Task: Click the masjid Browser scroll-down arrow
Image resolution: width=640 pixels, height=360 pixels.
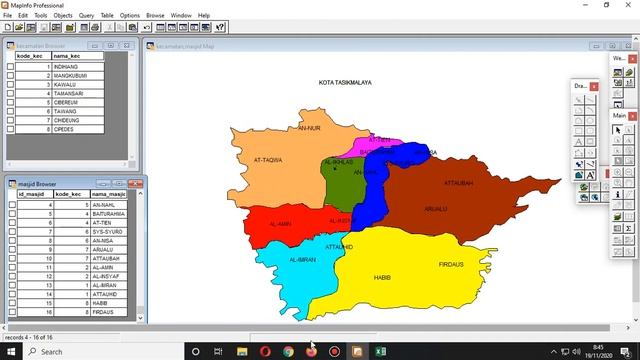Action: (140, 318)
